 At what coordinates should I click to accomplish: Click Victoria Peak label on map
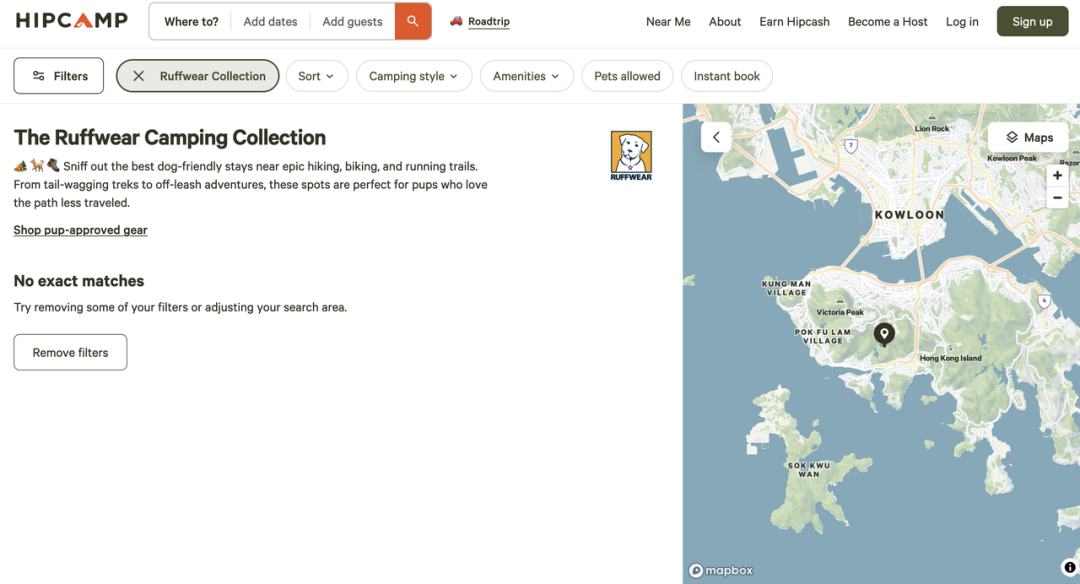click(x=840, y=312)
